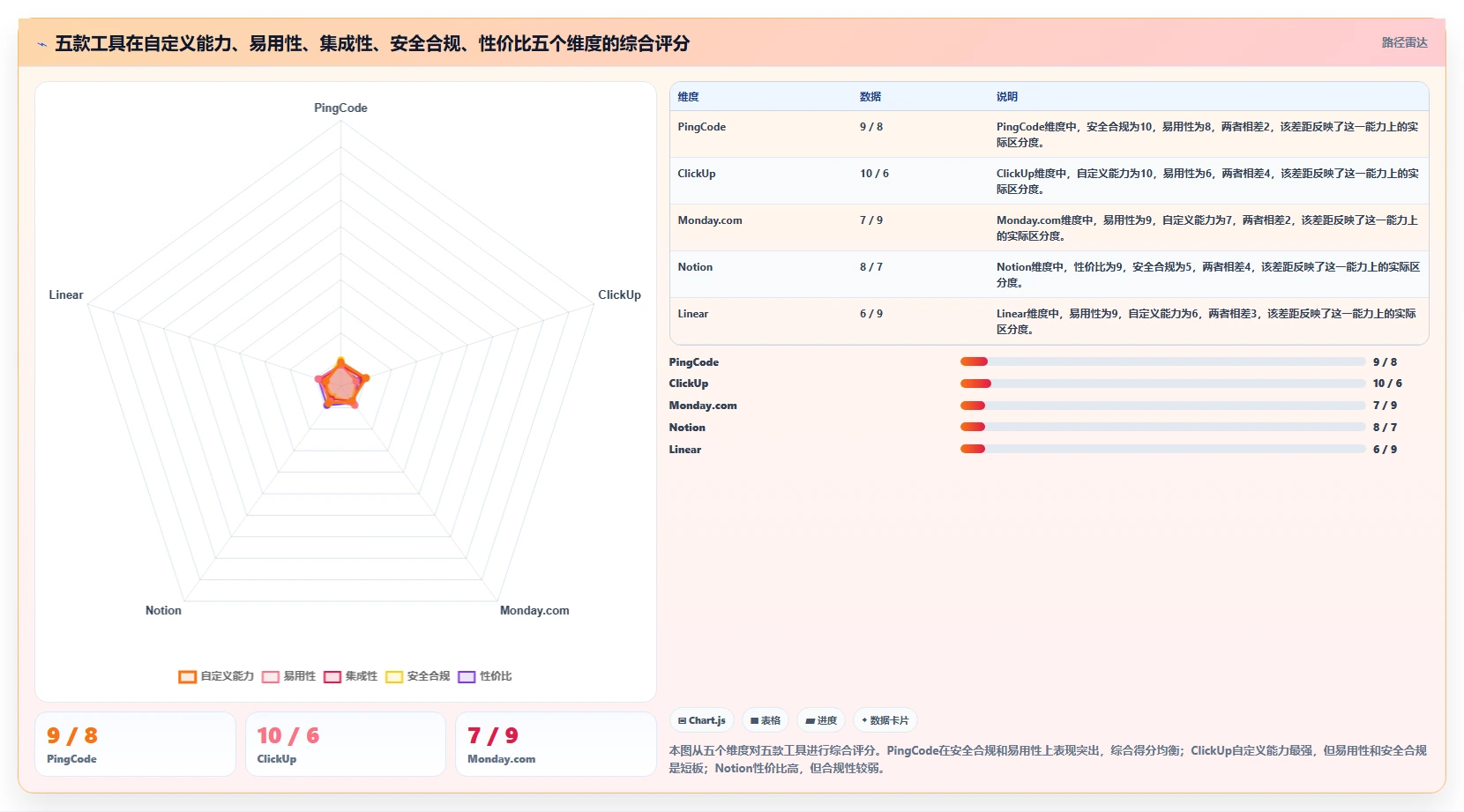Click the Notion description starting Notion维度中
The width and height of the screenshot is (1464, 812).
(x=1207, y=274)
